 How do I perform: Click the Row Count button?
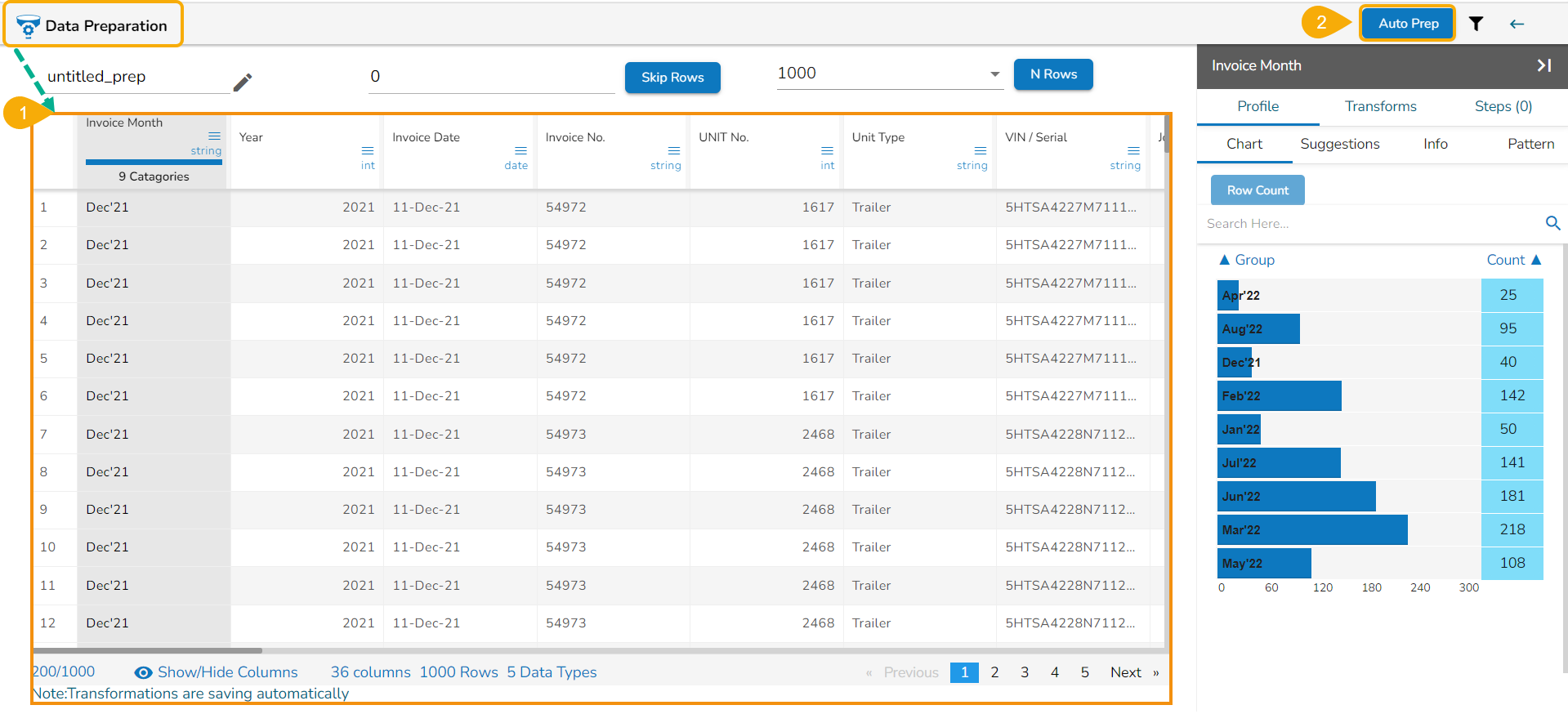(x=1258, y=190)
